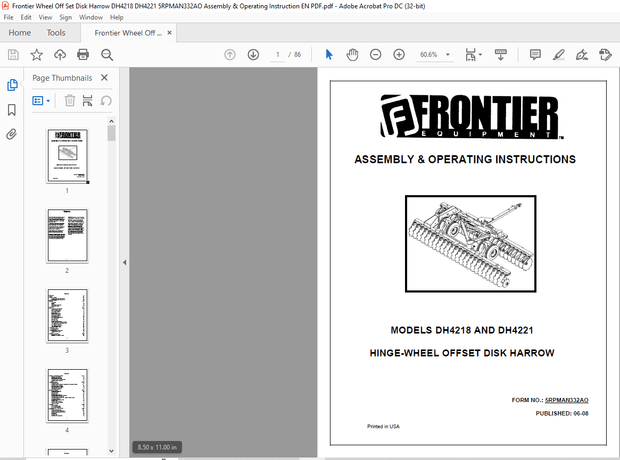Screen dimensions: 620x460
Task: Click 'ASSEMBLY & OPERATING INSTRUCTIONS' heading
Action: [465, 159]
